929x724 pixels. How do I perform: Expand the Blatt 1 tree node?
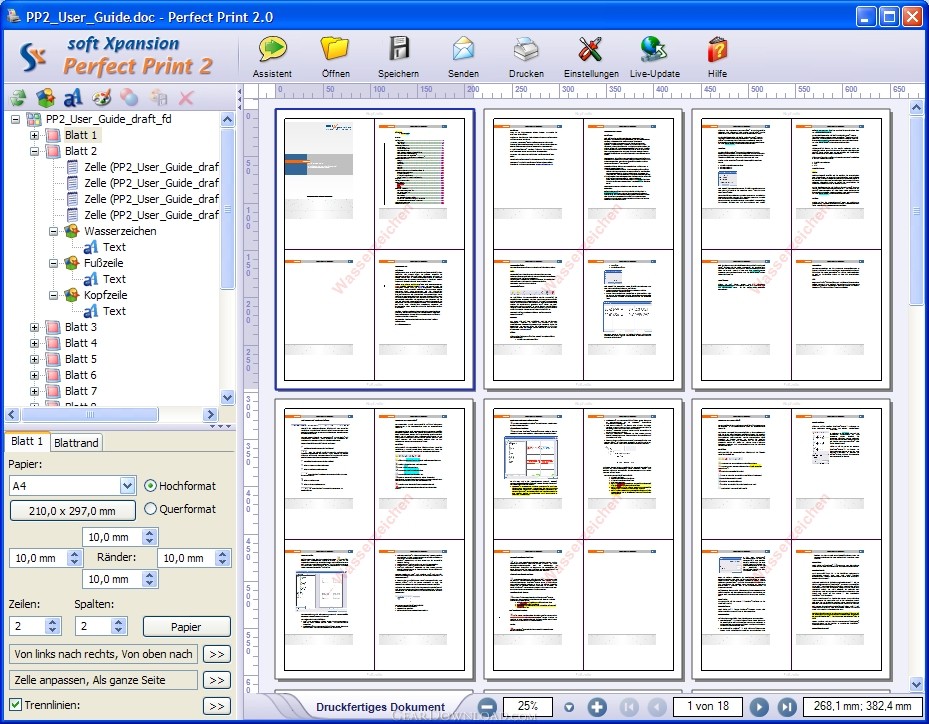point(34,135)
